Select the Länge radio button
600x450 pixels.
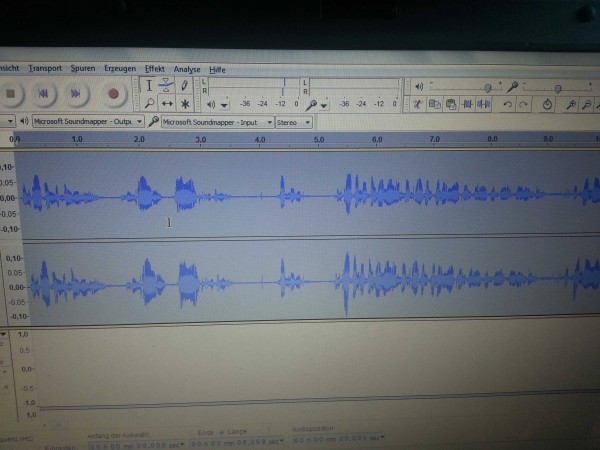coord(222,432)
